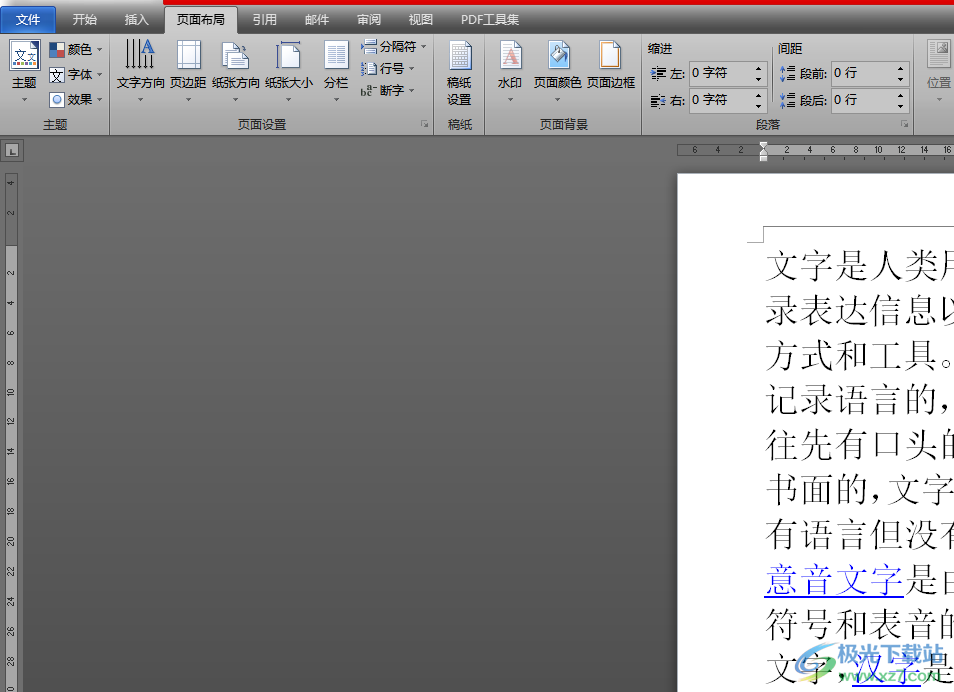Screen dimensions: 954x692
Task: Open 页面颜色 page color picker
Action: pos(557,71)
